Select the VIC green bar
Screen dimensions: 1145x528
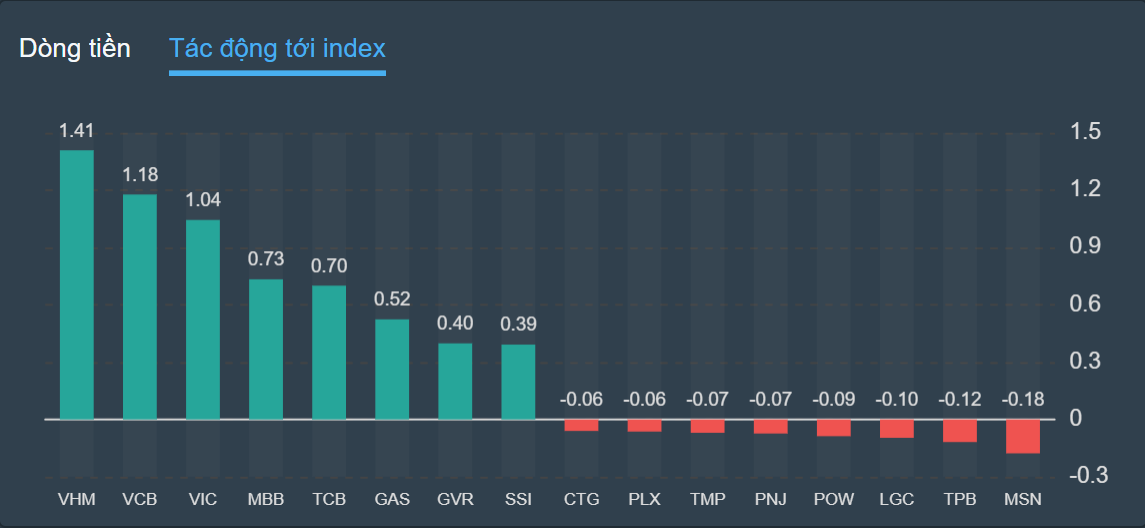203,319
